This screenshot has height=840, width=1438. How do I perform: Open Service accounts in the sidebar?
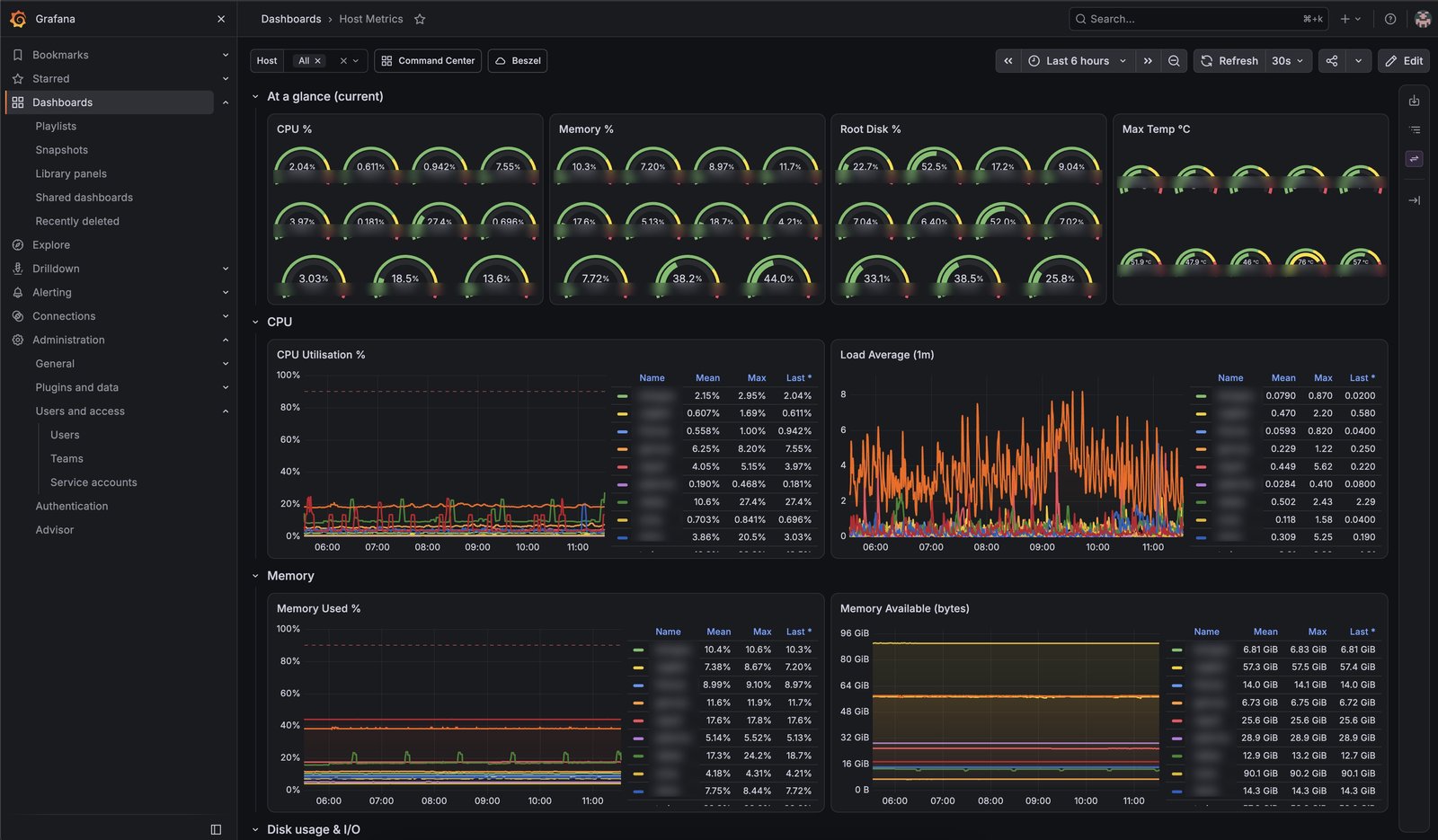[x=93, y=482]
